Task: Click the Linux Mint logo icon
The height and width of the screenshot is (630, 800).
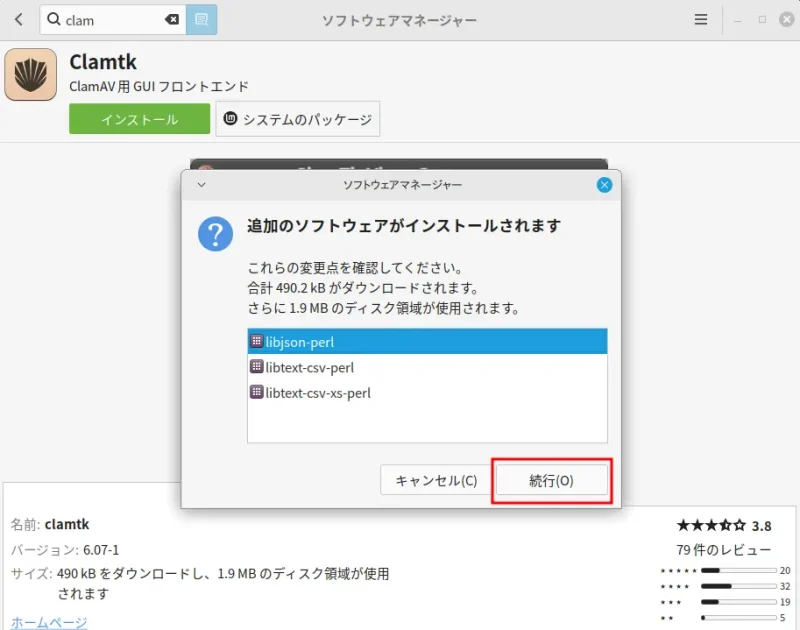Action: (231, 118)
